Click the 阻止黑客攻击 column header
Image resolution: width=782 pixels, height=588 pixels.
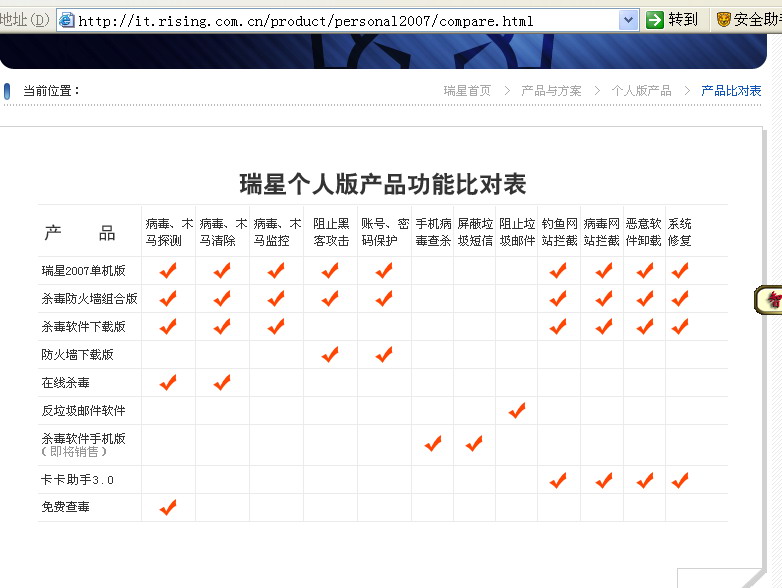point(331,232)
